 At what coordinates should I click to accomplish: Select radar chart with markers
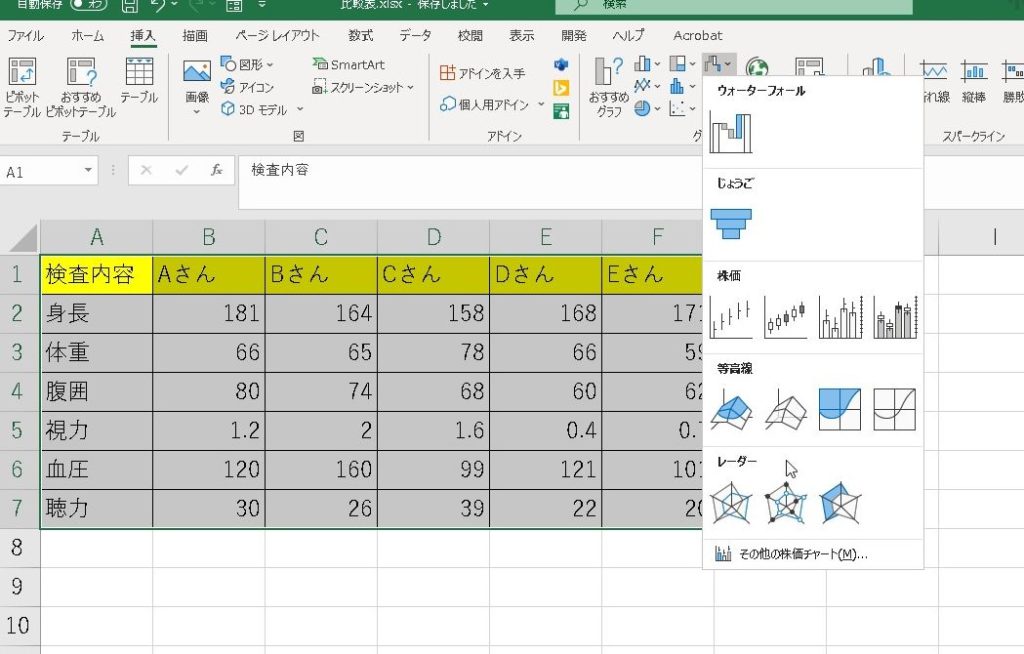pyautogui.click(x=785, y=504)
